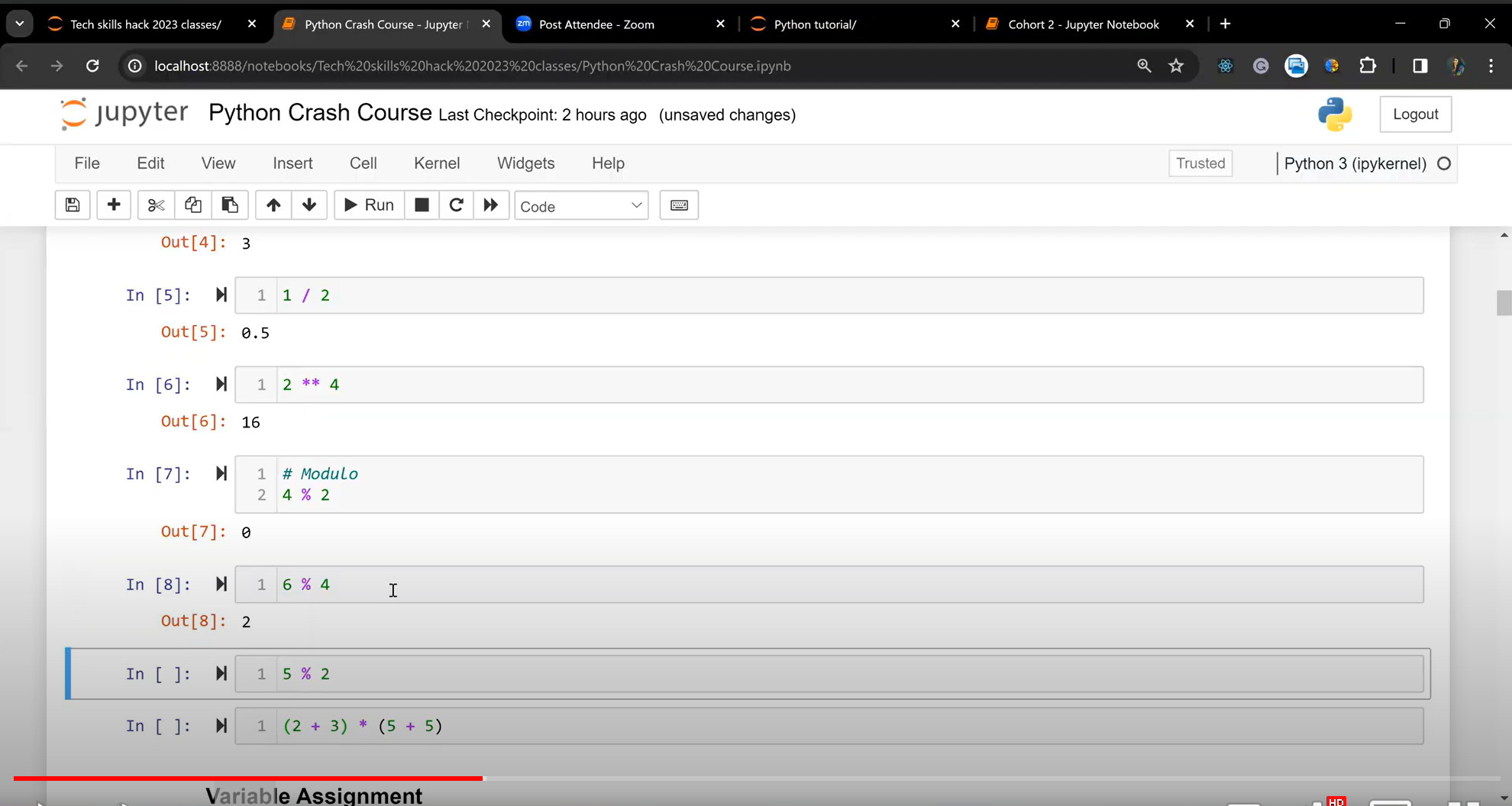Open the Kernel menu

pyautogui.click(x=436, y=163)
